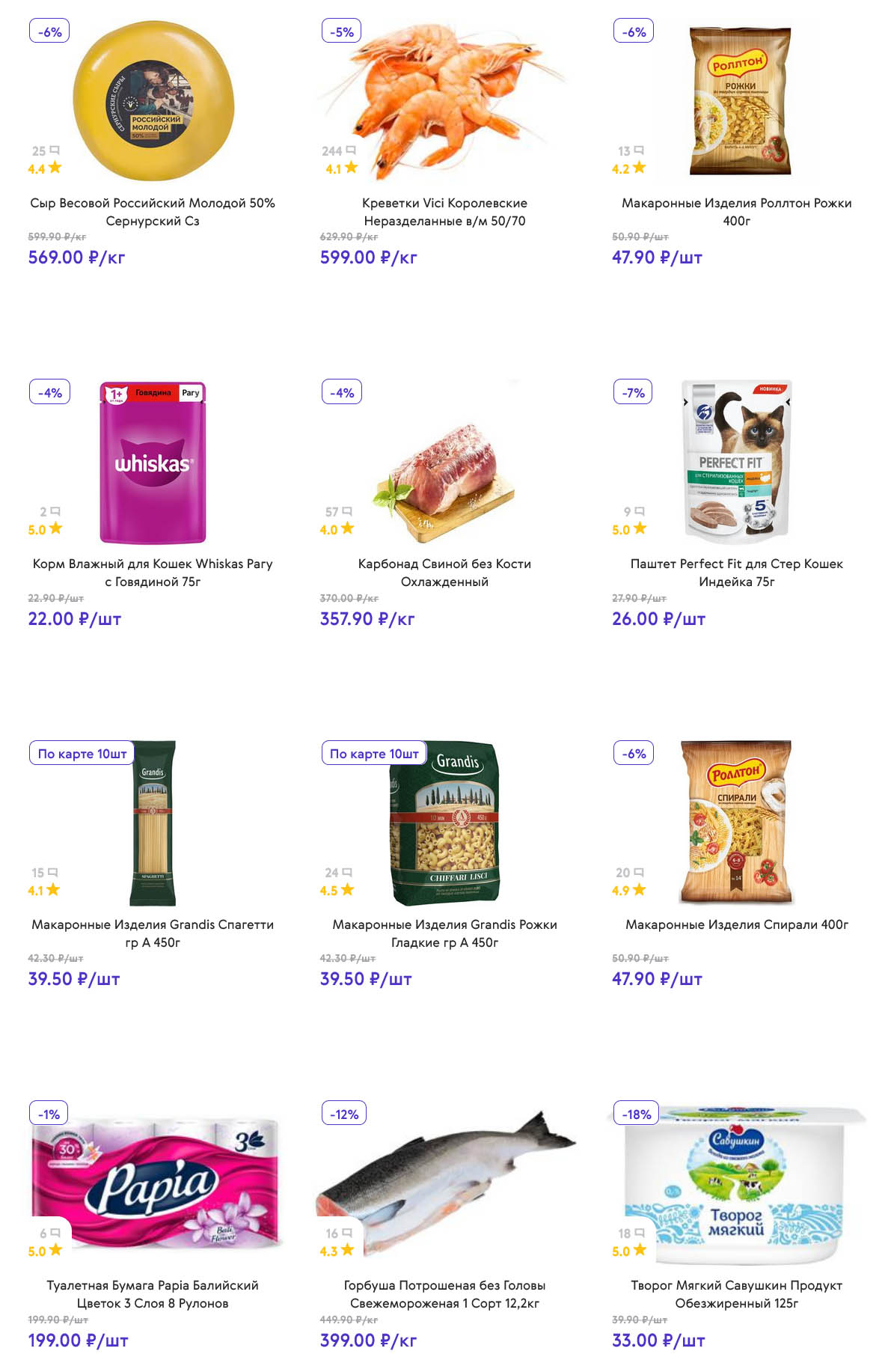Open Креветки Vici Королевские product title
The height and width of the screenshot is (1372, 894).
pos(444,212)
